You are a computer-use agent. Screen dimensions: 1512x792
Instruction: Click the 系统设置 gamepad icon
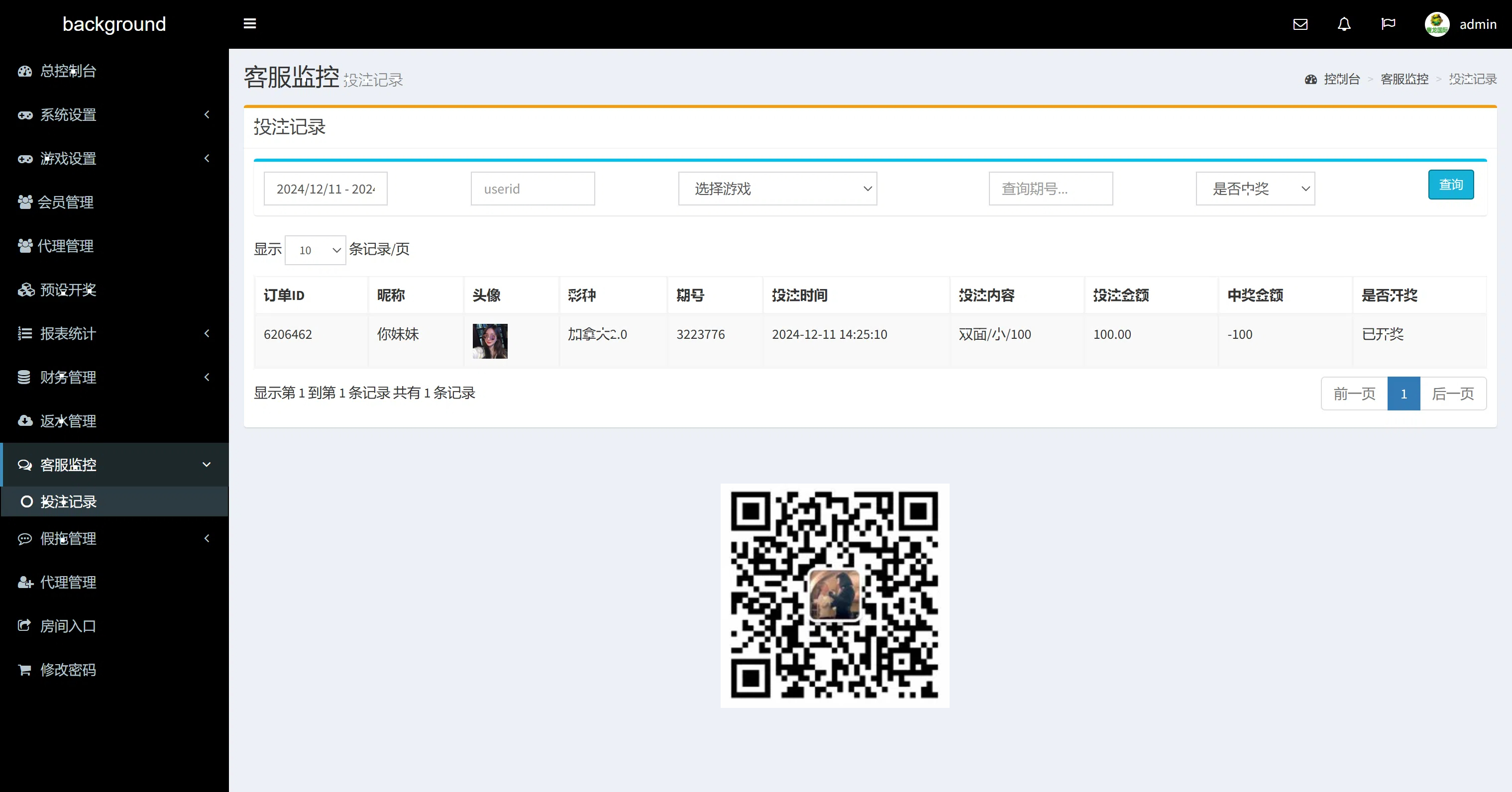(x=25, y=115)
